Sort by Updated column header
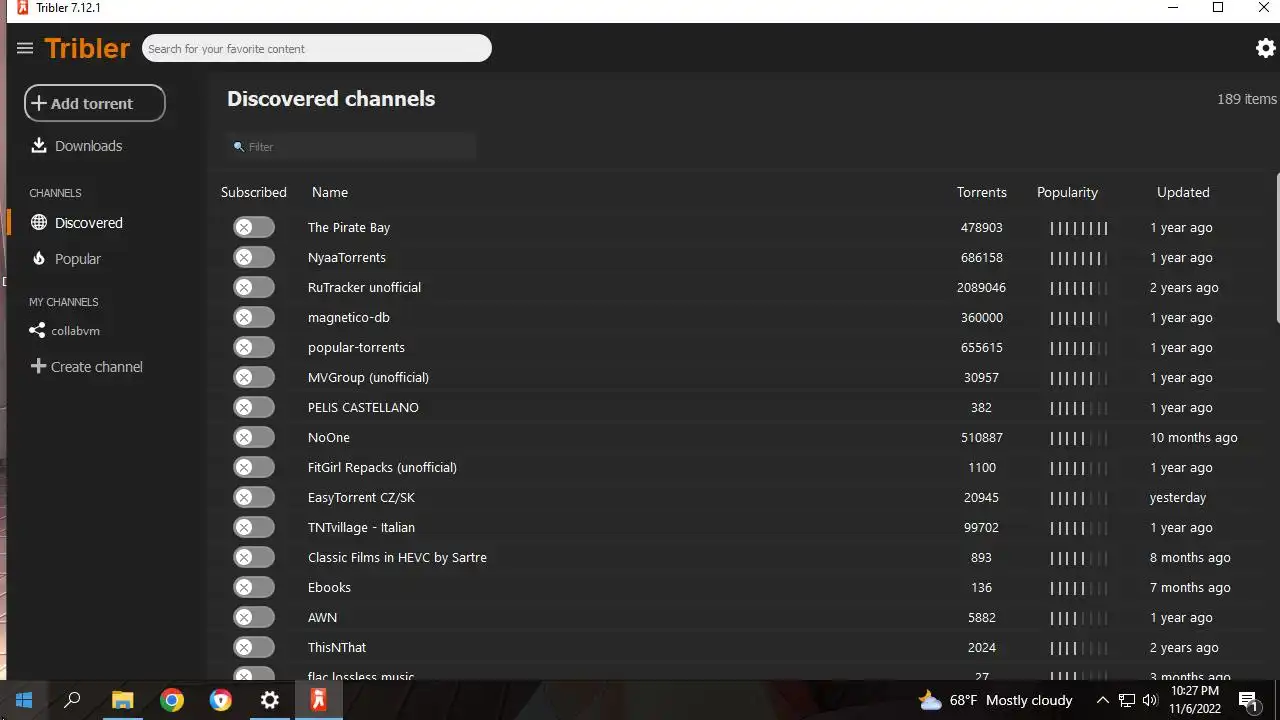 (x=1183, y=192)
